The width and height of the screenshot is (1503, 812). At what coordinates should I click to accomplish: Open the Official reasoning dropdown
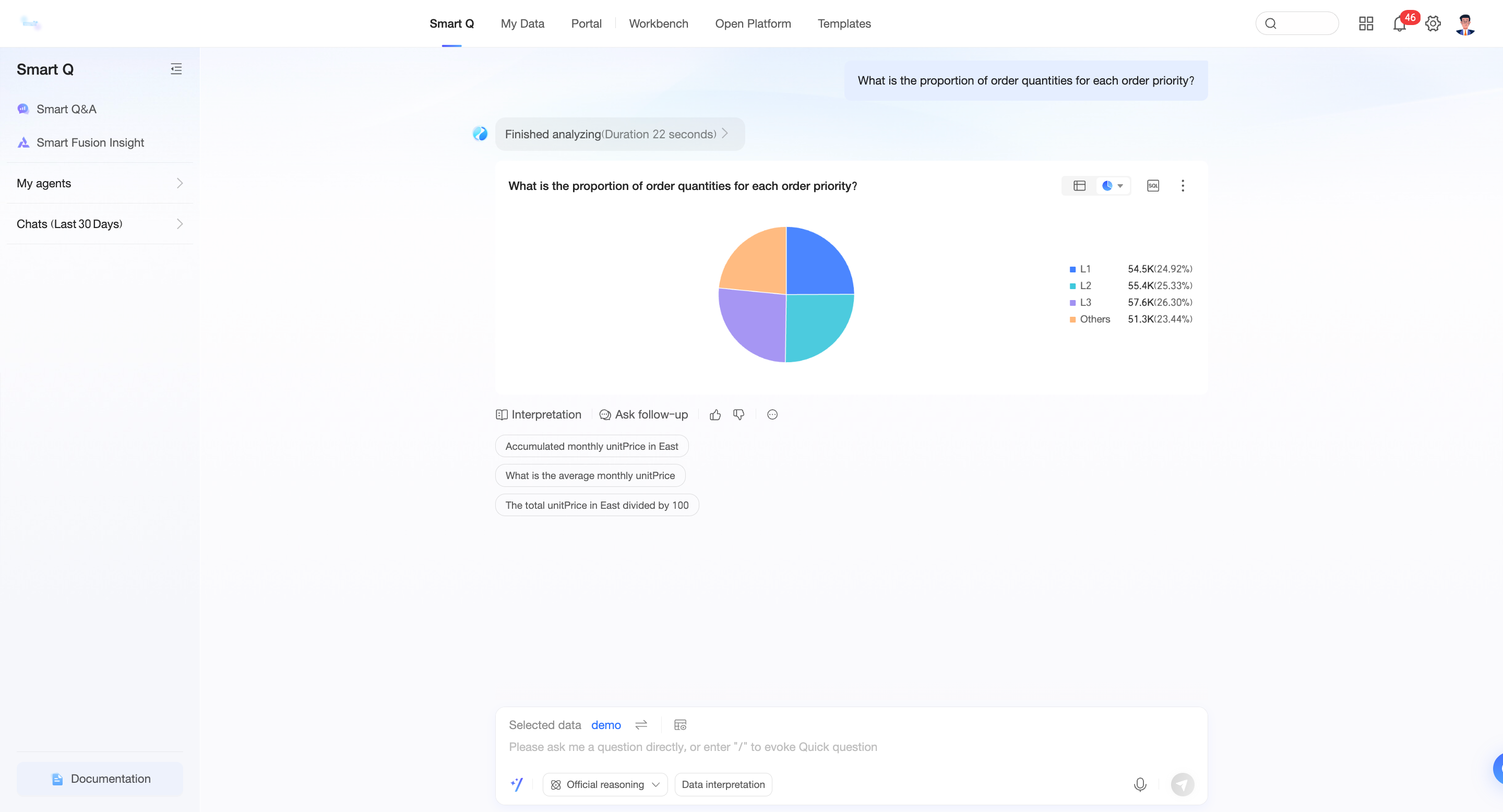[x=605, y=784]
